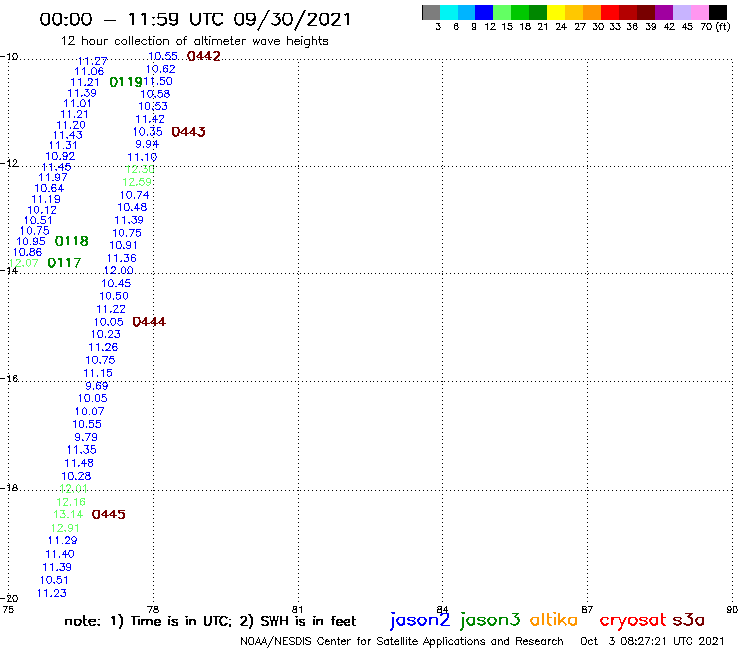The image size is (740, 650).
Task: Click the 11.42 wave height value
Action: 150,119
